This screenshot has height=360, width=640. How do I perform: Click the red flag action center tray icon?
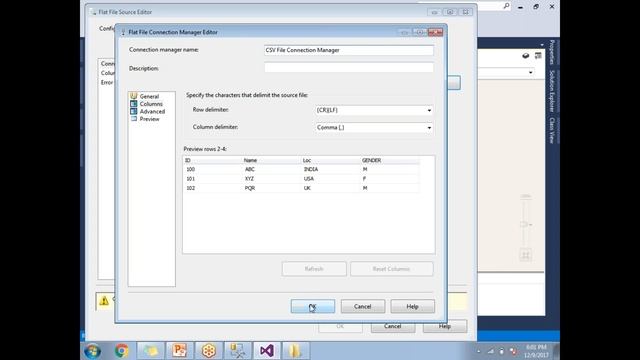click(513, 351)
